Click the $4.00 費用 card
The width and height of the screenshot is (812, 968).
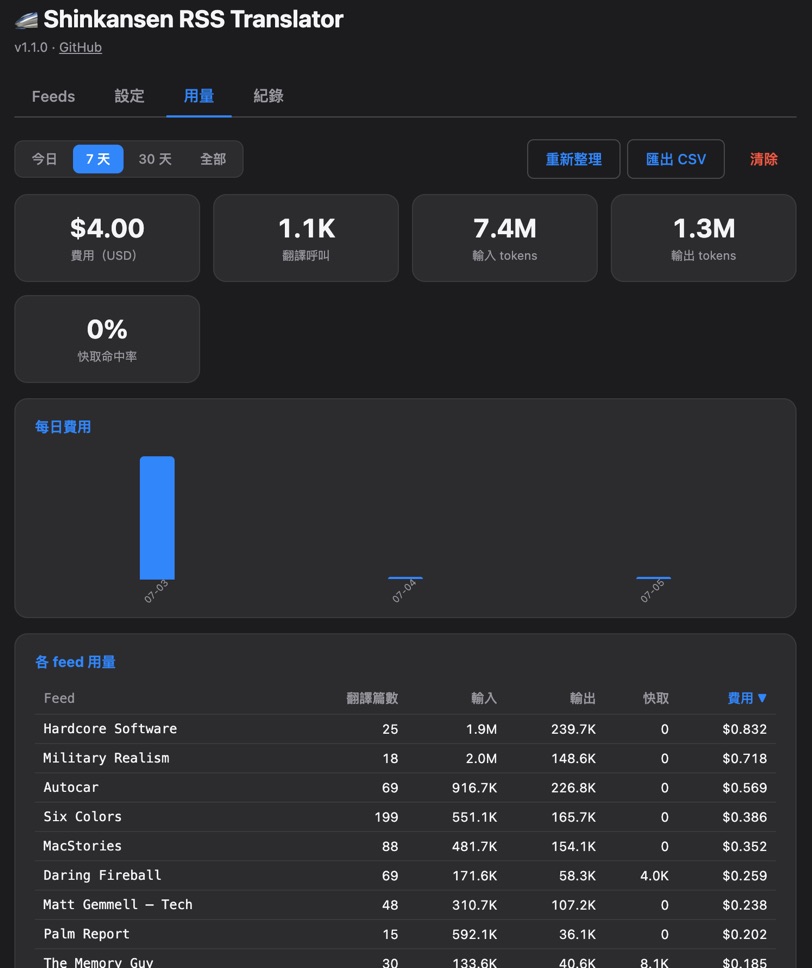point(107,238)
